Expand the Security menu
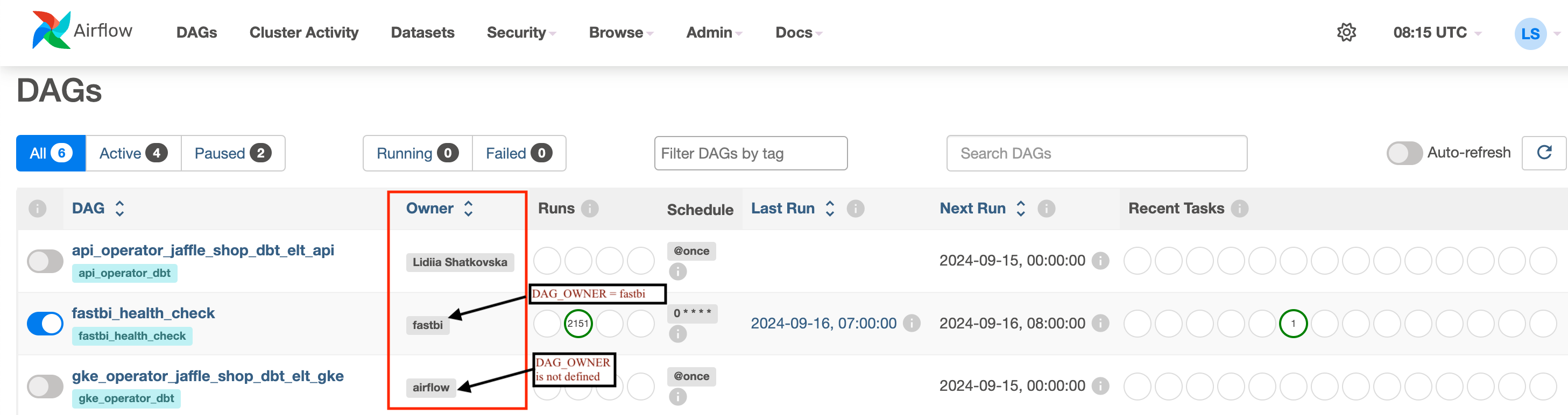Image resolution: width=1568 pixels, height=415 pixels. pyautogui.click(x=521, y=32)
